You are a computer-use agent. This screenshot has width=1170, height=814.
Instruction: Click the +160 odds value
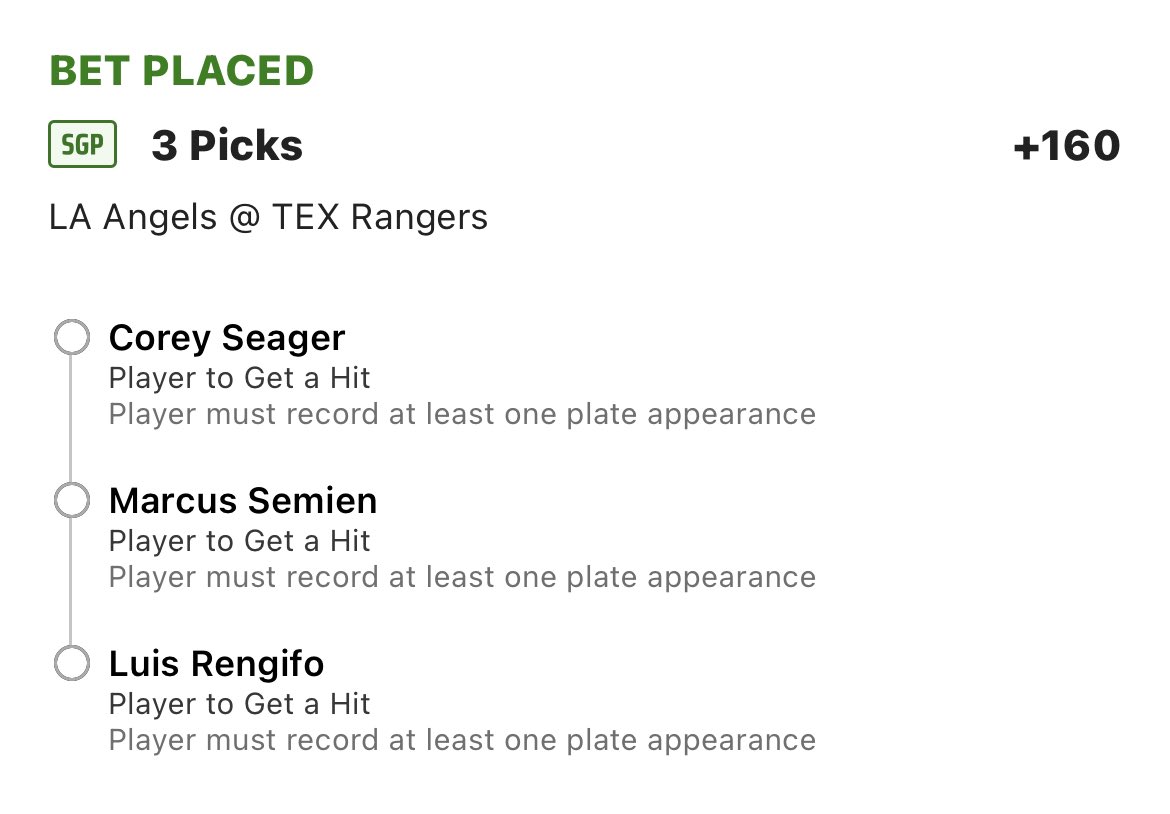click(1066, 145)
